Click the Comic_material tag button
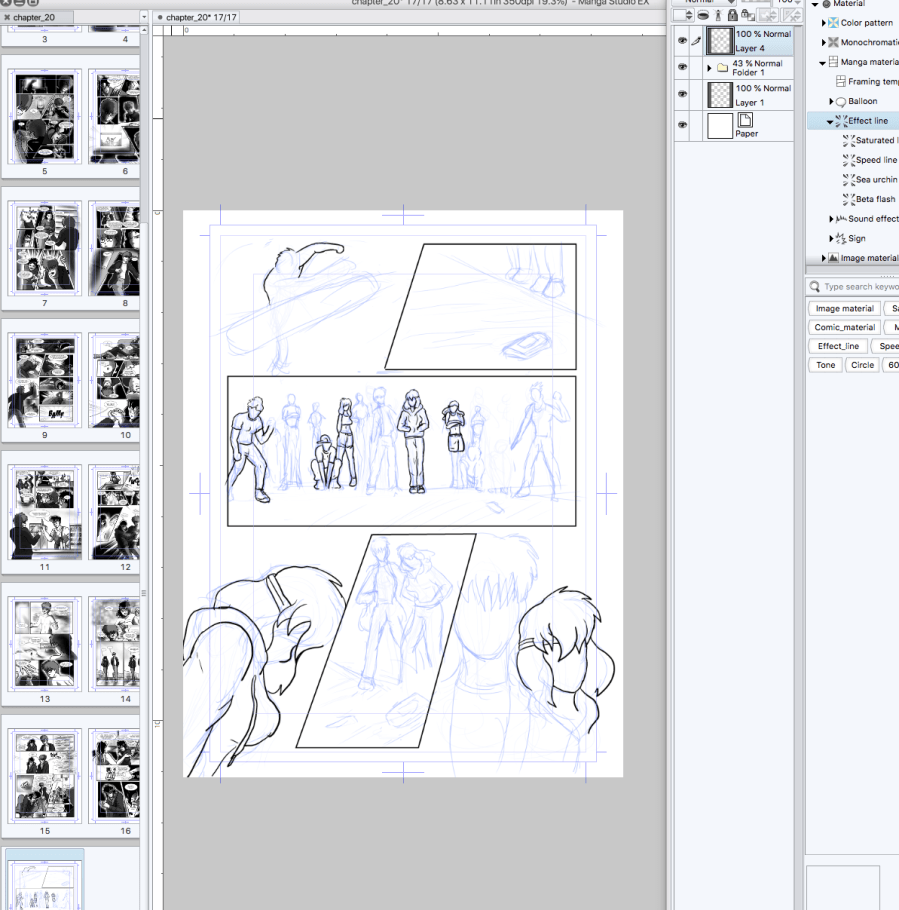 coord(844,327)
